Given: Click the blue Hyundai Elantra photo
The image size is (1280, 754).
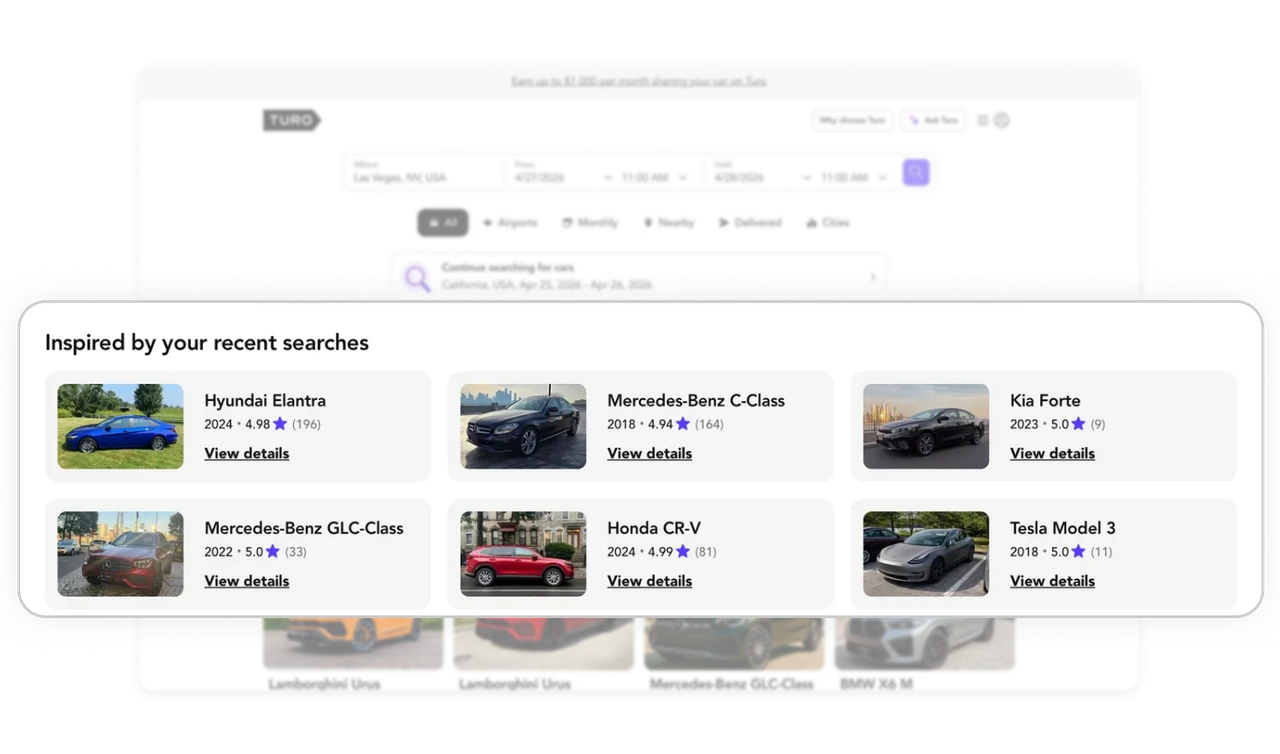Looking at the screenshot, I should tap(120, 426).
